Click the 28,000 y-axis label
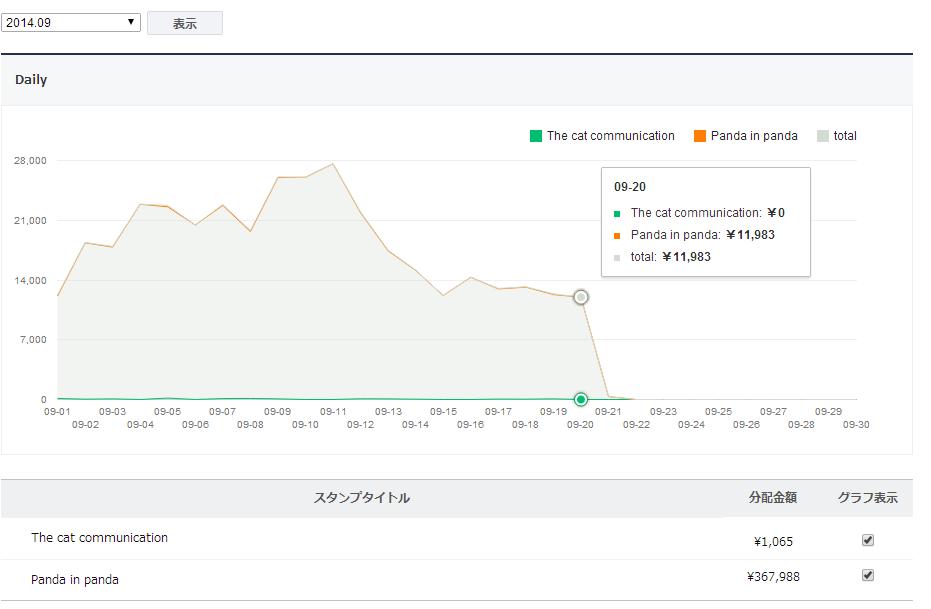 (31, 161)
